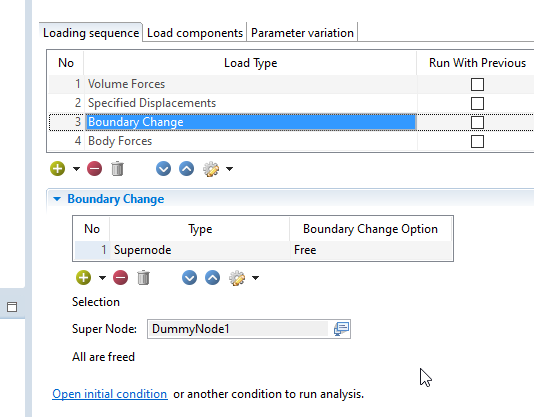Switch to Parameter variation tab

tap(302, 33)
